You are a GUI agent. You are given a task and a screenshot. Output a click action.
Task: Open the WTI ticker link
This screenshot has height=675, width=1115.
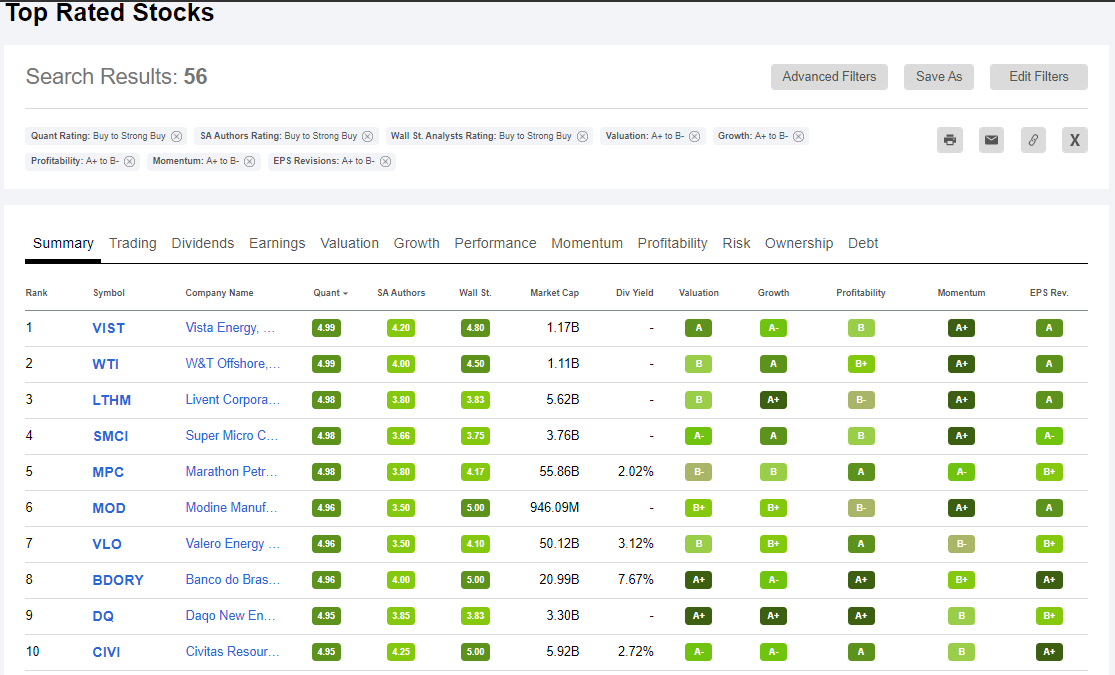(x=105, y=364)
